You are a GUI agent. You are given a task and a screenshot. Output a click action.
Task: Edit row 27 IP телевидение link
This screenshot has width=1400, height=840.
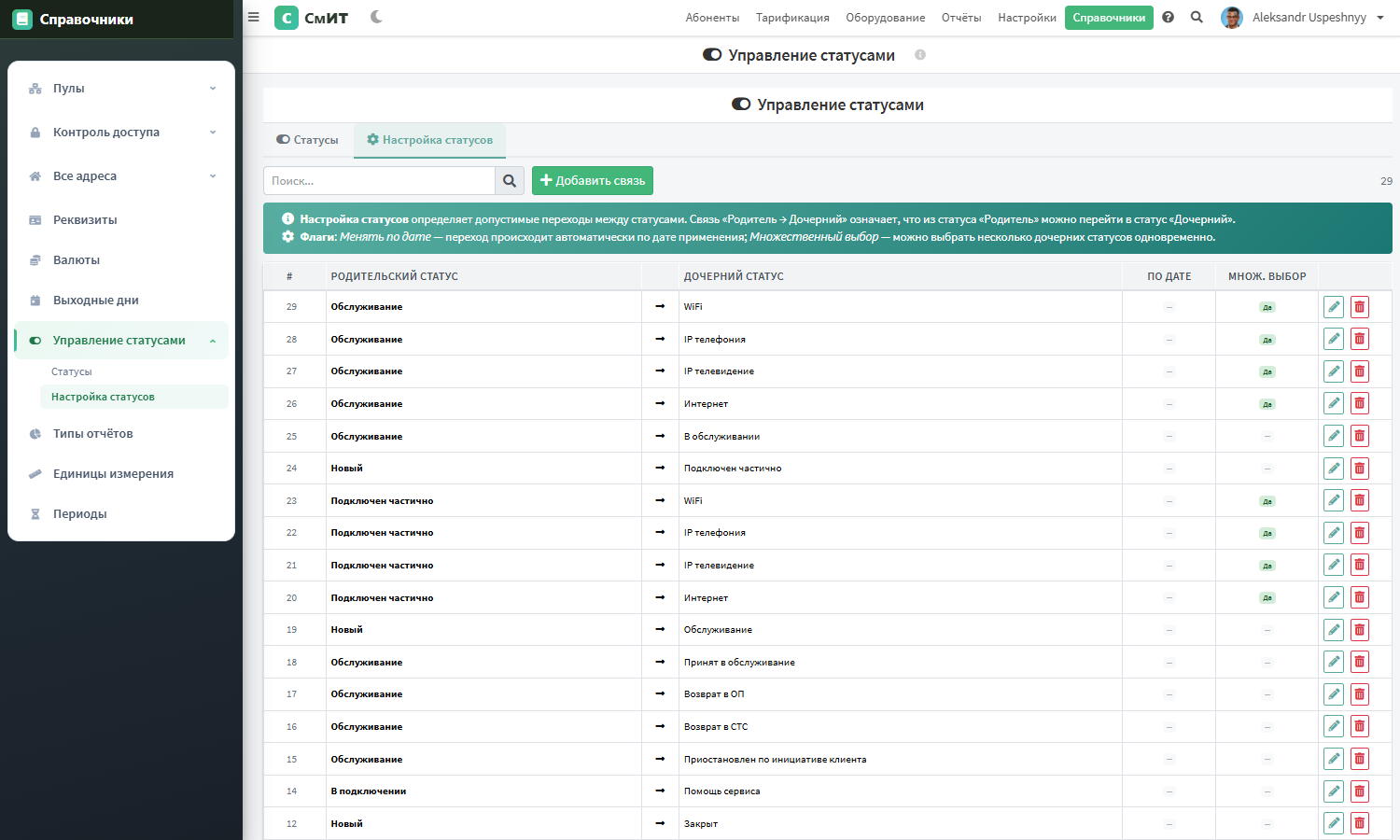click(x=1334, y=371)
